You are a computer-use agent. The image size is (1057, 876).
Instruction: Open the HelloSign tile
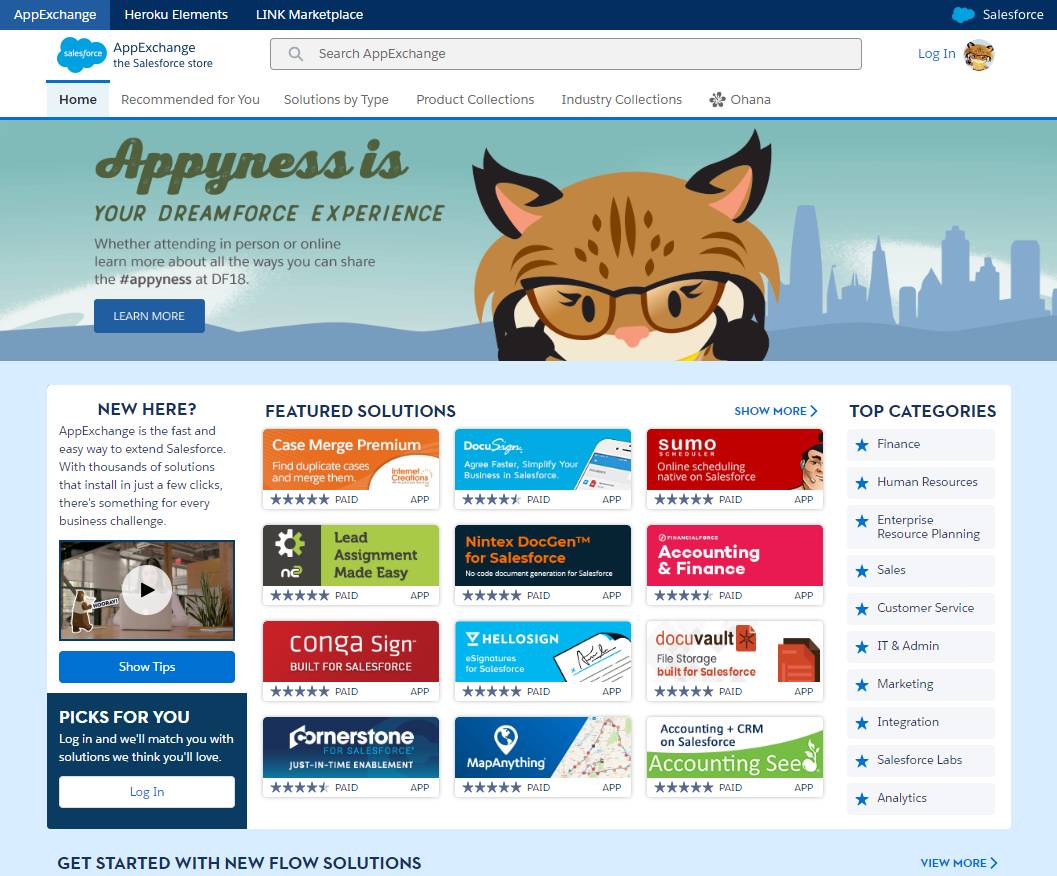point(543,661)
